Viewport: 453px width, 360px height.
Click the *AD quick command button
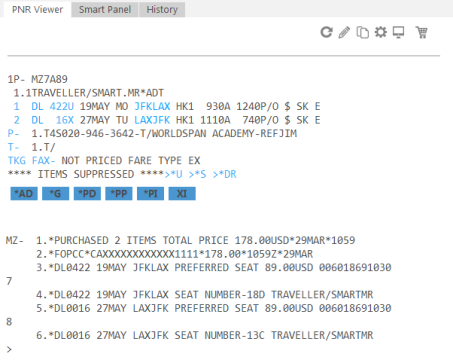[24, 194]
